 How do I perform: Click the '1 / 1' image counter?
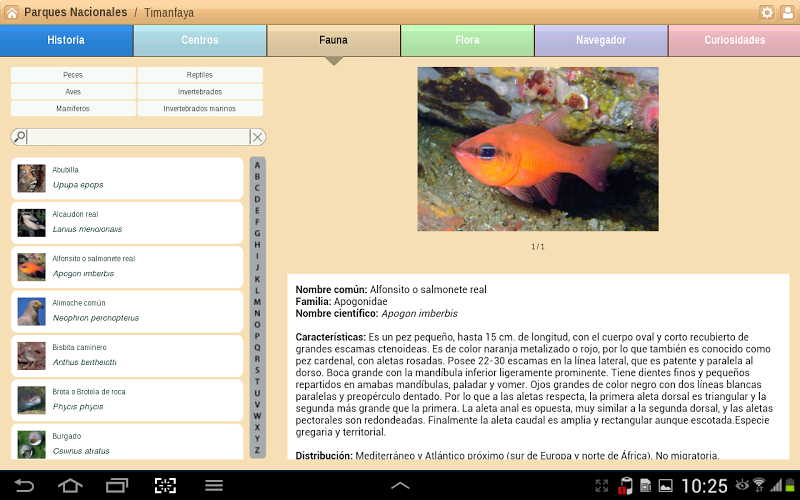click(x=538, y=246)
